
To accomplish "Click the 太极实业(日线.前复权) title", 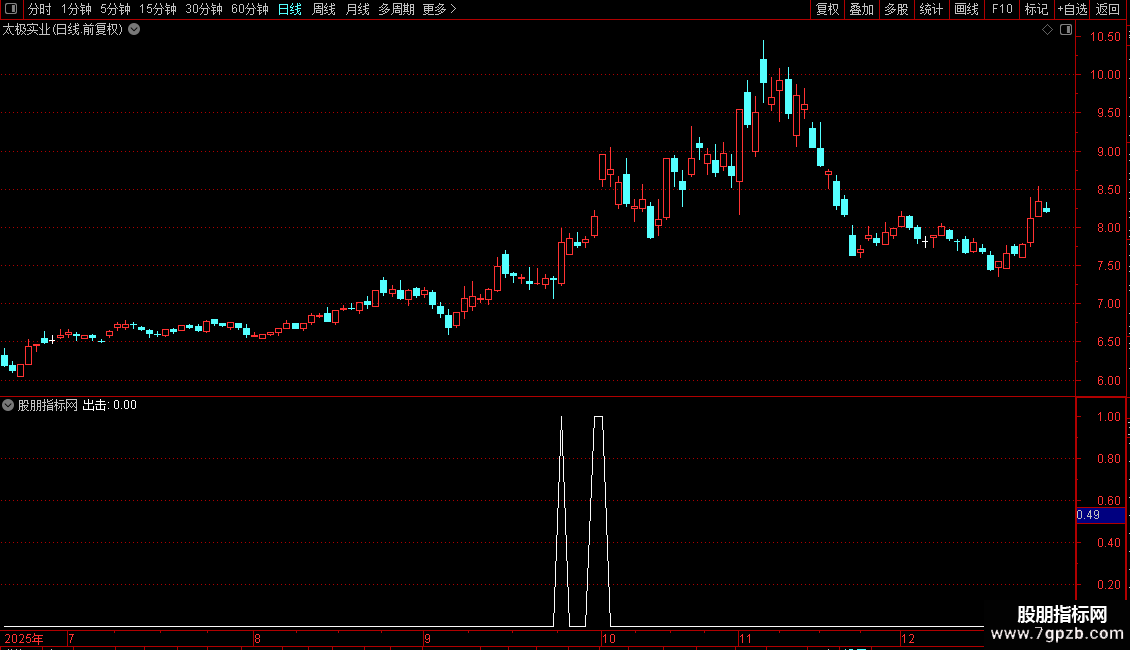I will [63, 30].
